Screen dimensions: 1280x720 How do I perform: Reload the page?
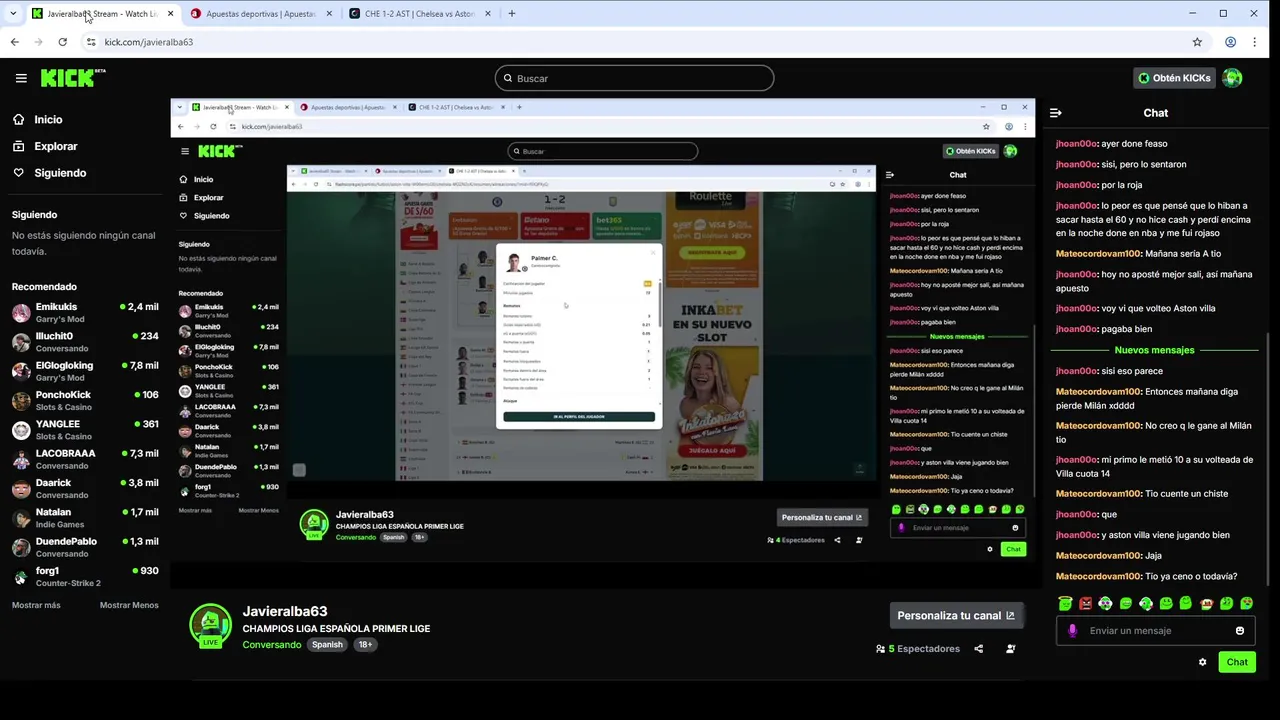(62, 42)
